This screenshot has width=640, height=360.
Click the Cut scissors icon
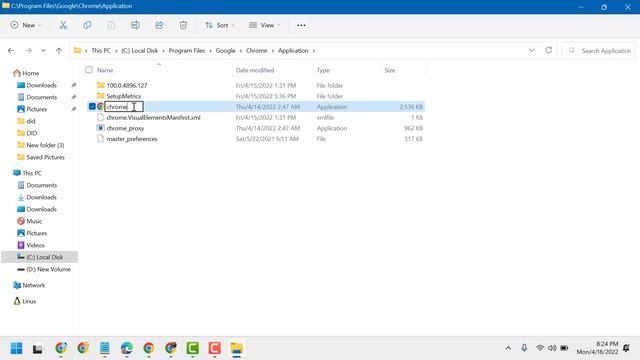click(x=63, y=25)
